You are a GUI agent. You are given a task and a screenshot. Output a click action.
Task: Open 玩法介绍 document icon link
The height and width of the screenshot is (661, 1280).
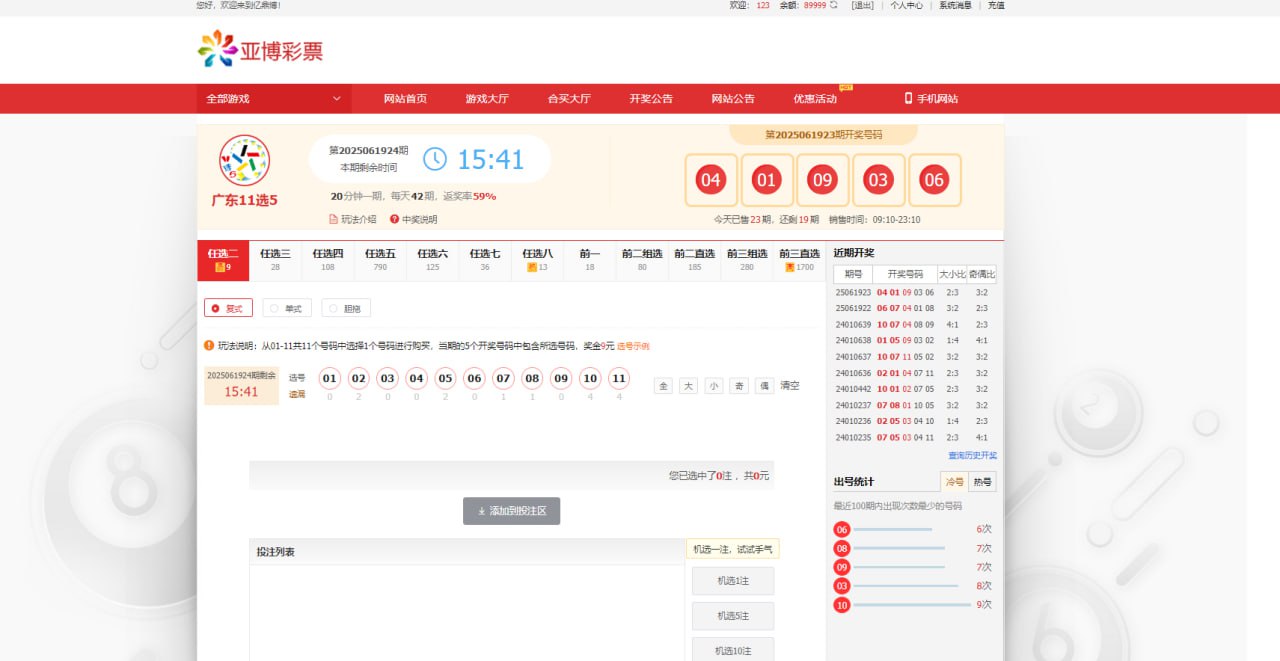click(x=334, y=219)
